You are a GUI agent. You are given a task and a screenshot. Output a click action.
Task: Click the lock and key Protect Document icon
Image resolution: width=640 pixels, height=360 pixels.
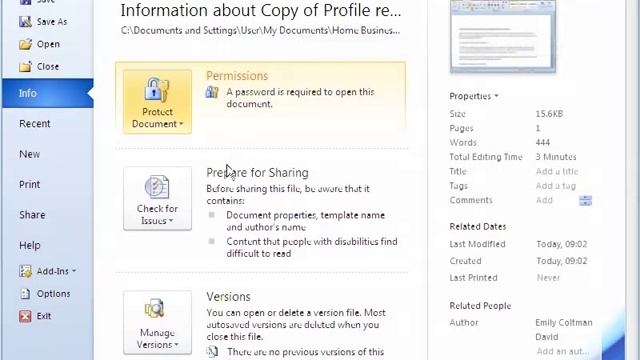(157, 89)
